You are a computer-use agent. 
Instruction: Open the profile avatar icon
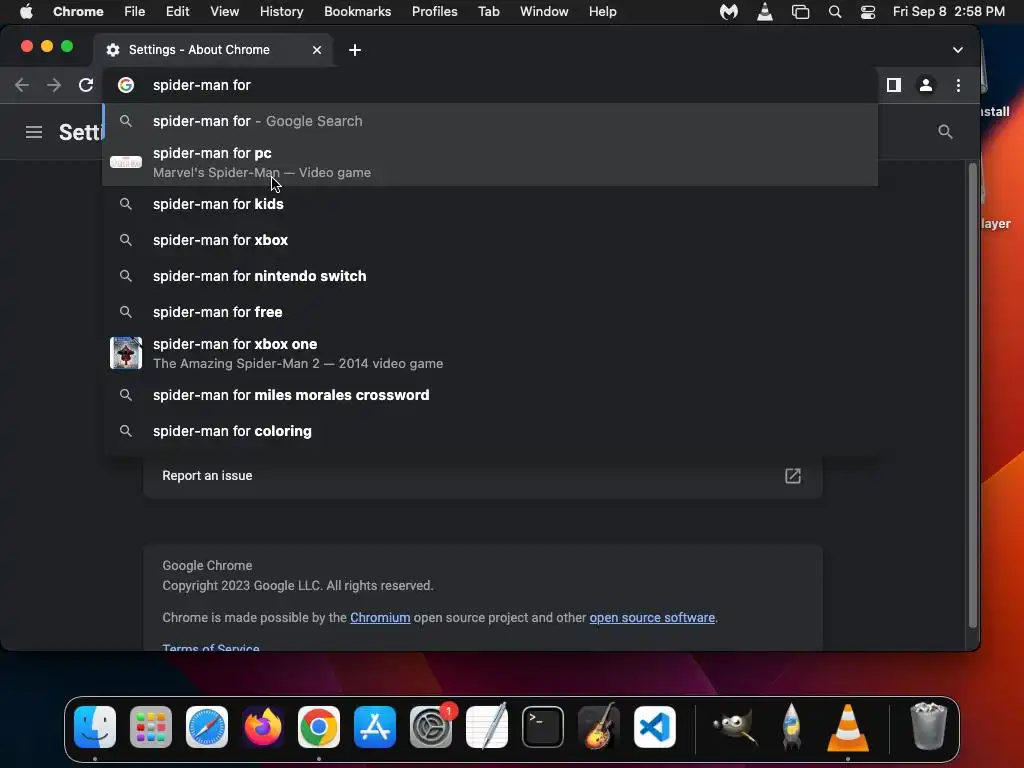(x=925, y=85)
